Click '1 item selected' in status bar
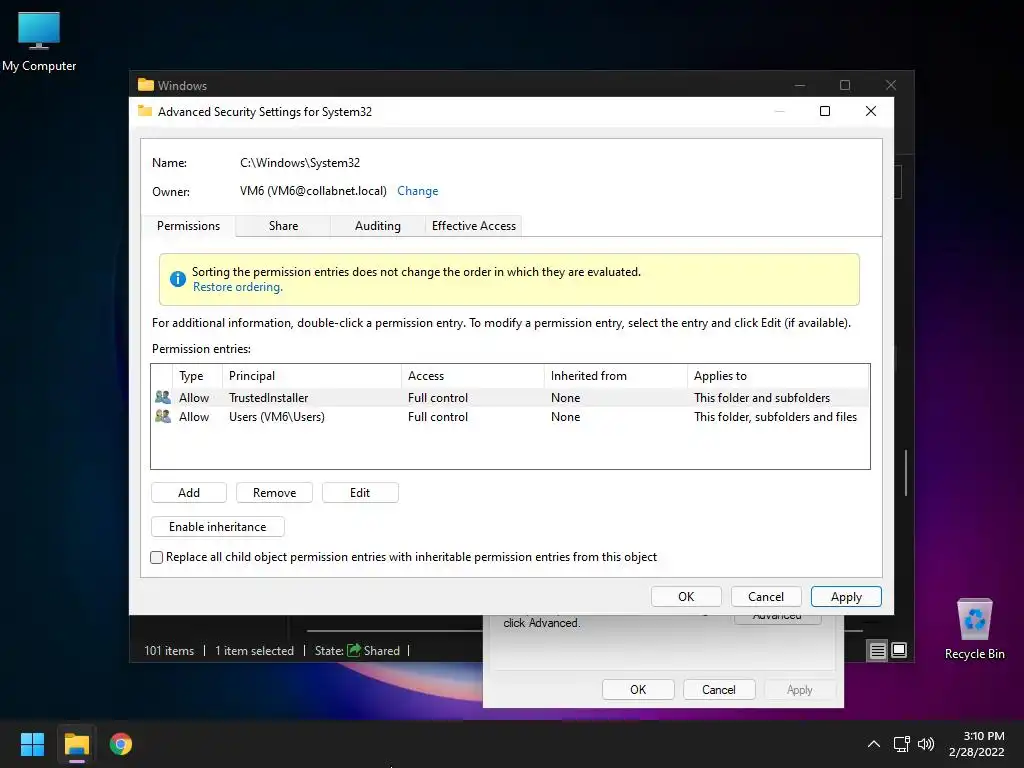The image size is (1024, 768). point(254,650)
